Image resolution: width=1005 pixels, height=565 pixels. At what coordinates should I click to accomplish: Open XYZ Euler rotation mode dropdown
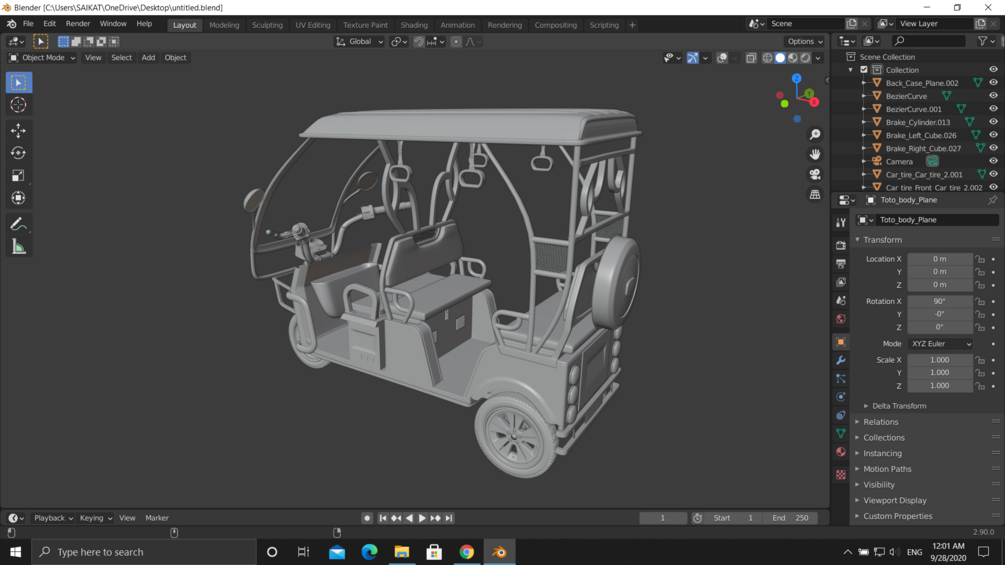(x=940, y=344)
